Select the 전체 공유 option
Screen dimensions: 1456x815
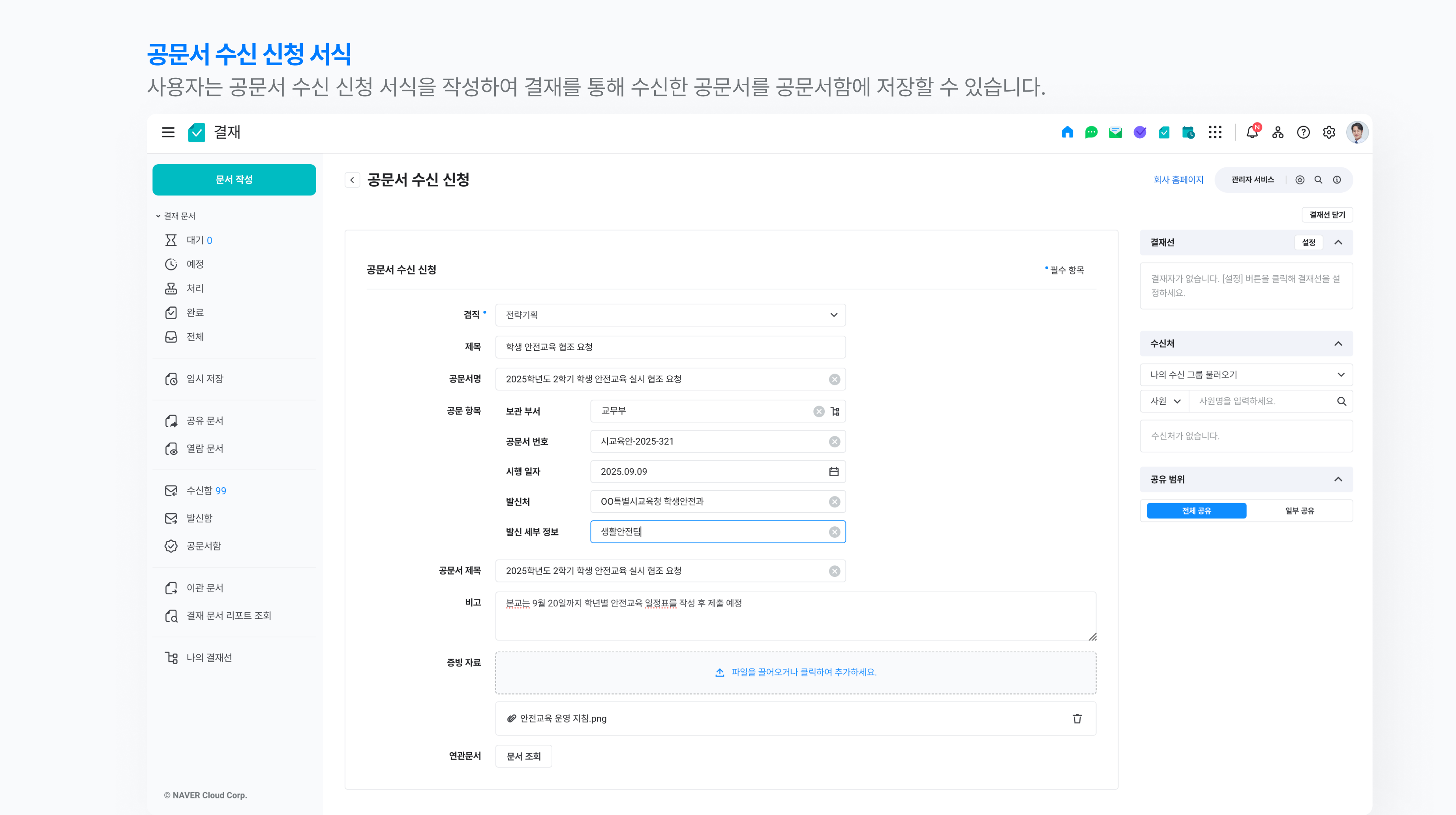[1196, 511]
